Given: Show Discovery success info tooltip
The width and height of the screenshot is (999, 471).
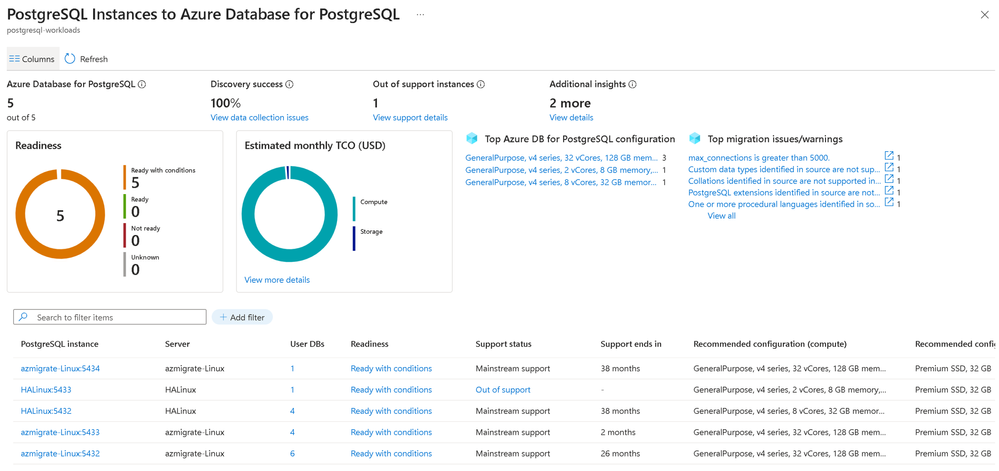Looking at the screenshot, I should point(289,84).
